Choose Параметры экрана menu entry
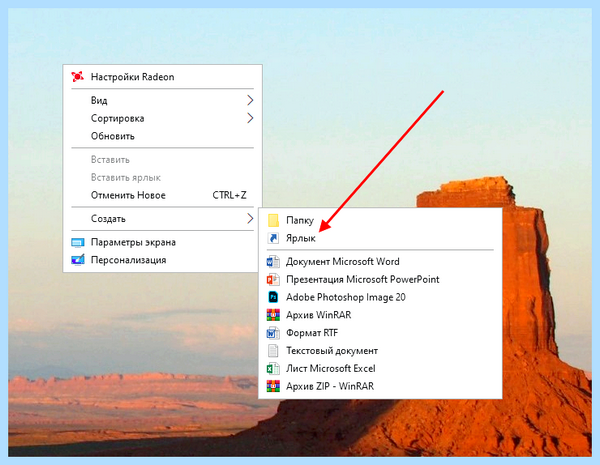Screen dimensions: 600x465 click(x=163, y=242)
